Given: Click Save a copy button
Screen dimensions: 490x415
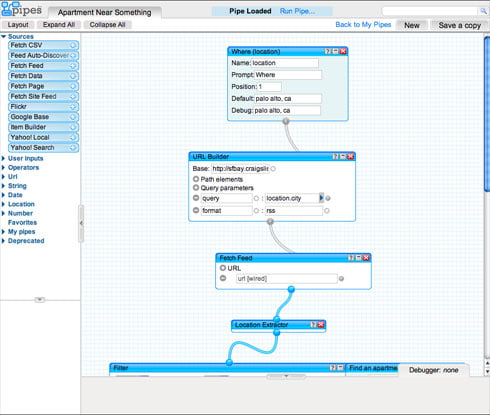Looking at the screenshot, I should (459, 25).
